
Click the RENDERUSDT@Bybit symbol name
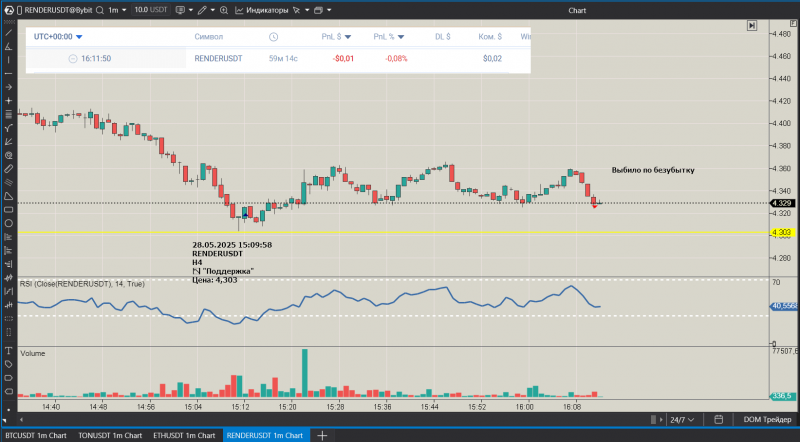tap(58, 10)
